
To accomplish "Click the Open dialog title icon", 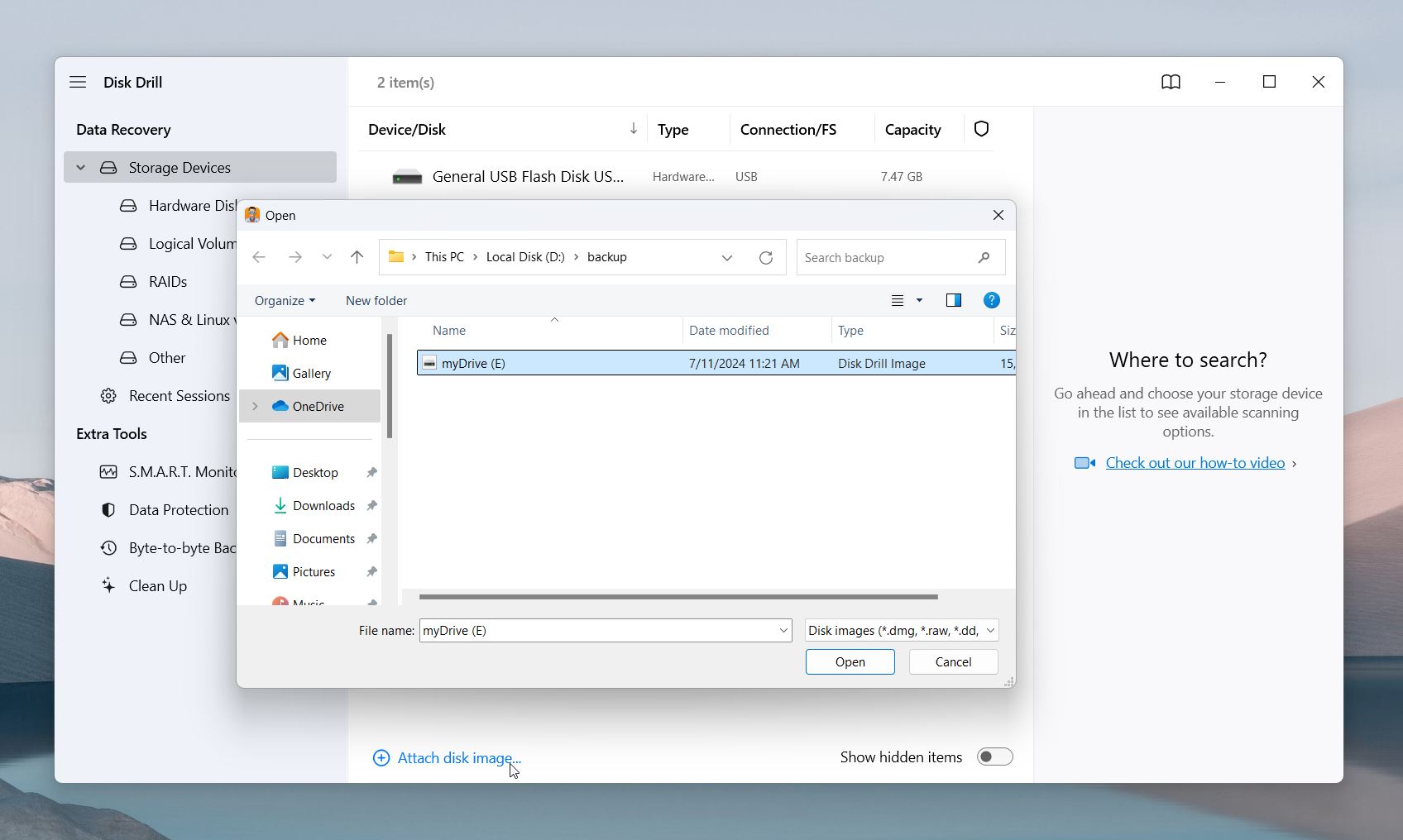I will point(252,215).
